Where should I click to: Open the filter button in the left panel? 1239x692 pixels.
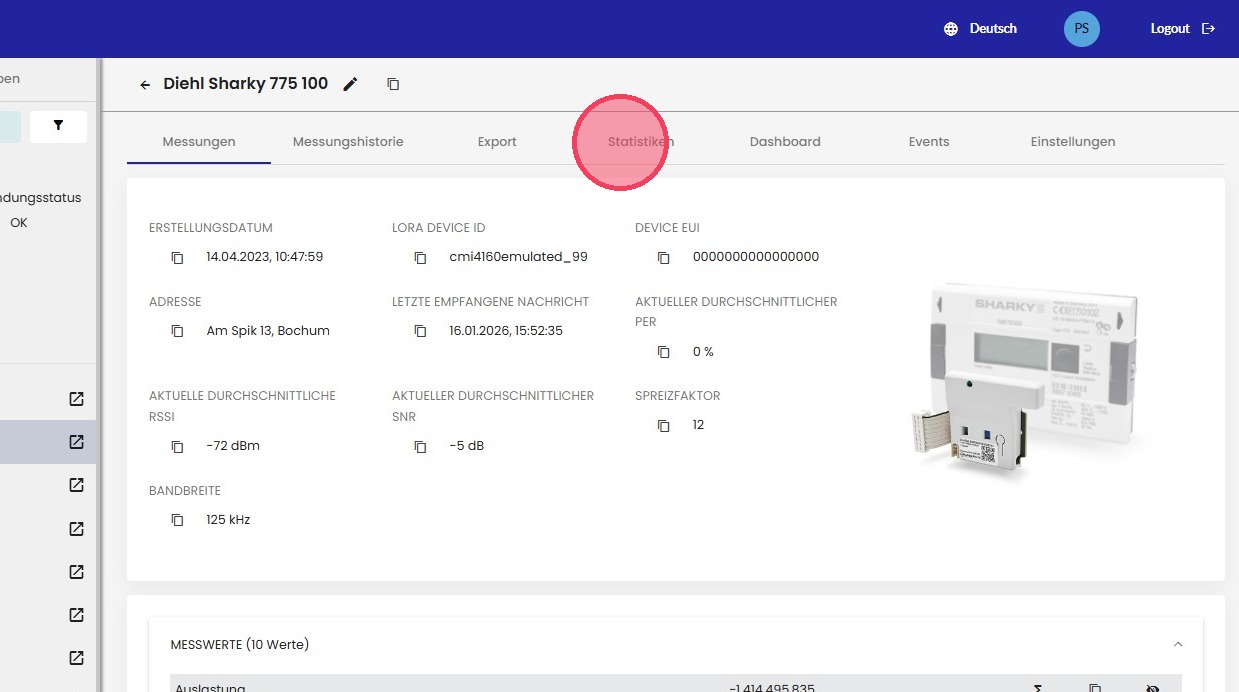pyautogui.click(x=58, y=126)
